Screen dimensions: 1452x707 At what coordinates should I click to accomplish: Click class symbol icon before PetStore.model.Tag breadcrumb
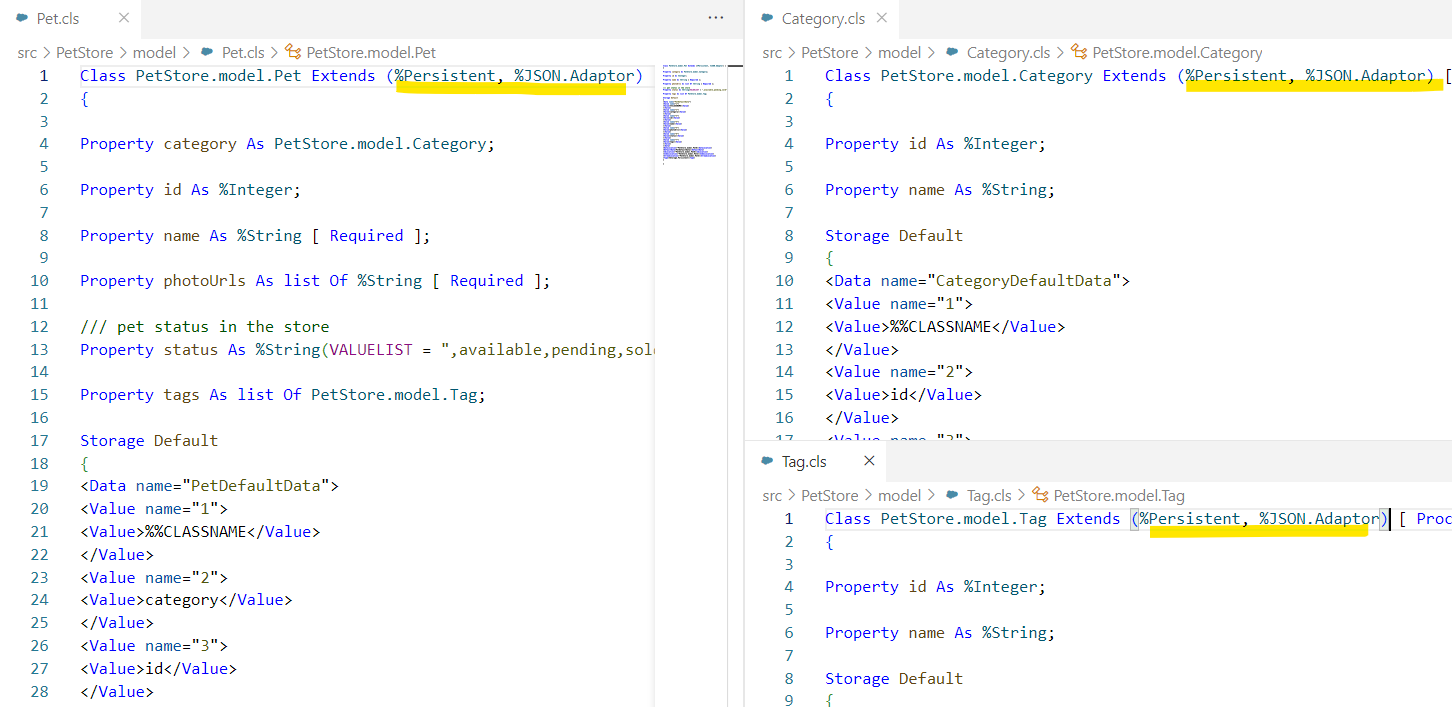click(x=1040, y=496)
